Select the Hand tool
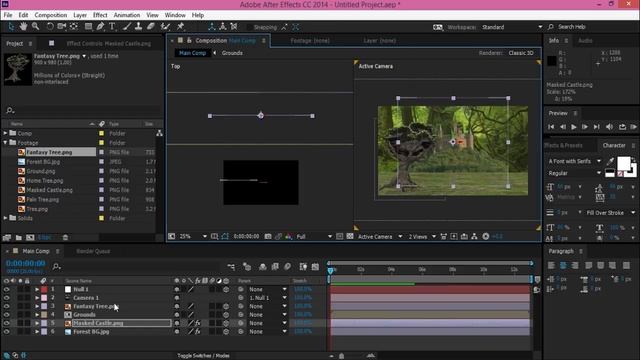The width and height of the screenshot is (640, 360). pyautogui.click(x=23, y=27)
